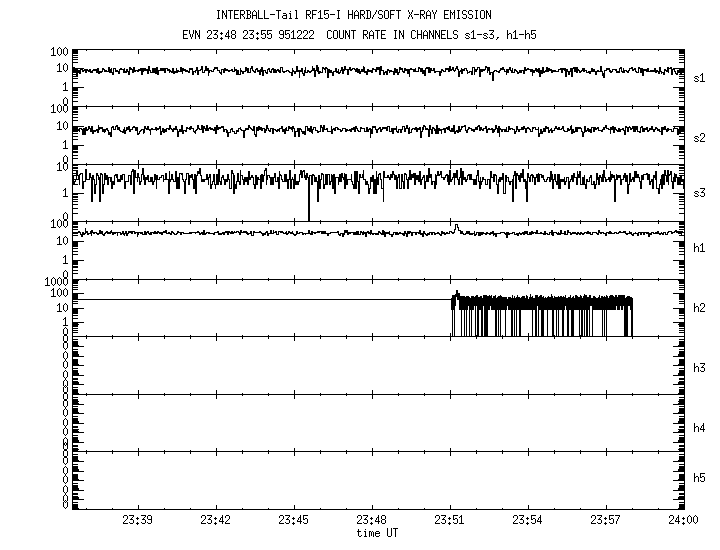Screen dimensions: 720x550
Task: Select the h2 channel label
Action: click(700, 308)
